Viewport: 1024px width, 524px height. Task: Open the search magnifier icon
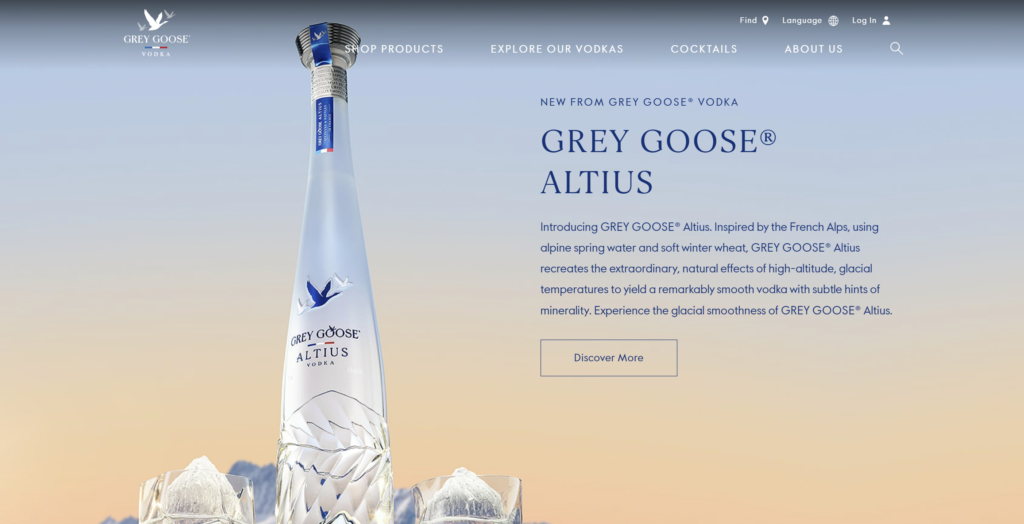(896, 48)
